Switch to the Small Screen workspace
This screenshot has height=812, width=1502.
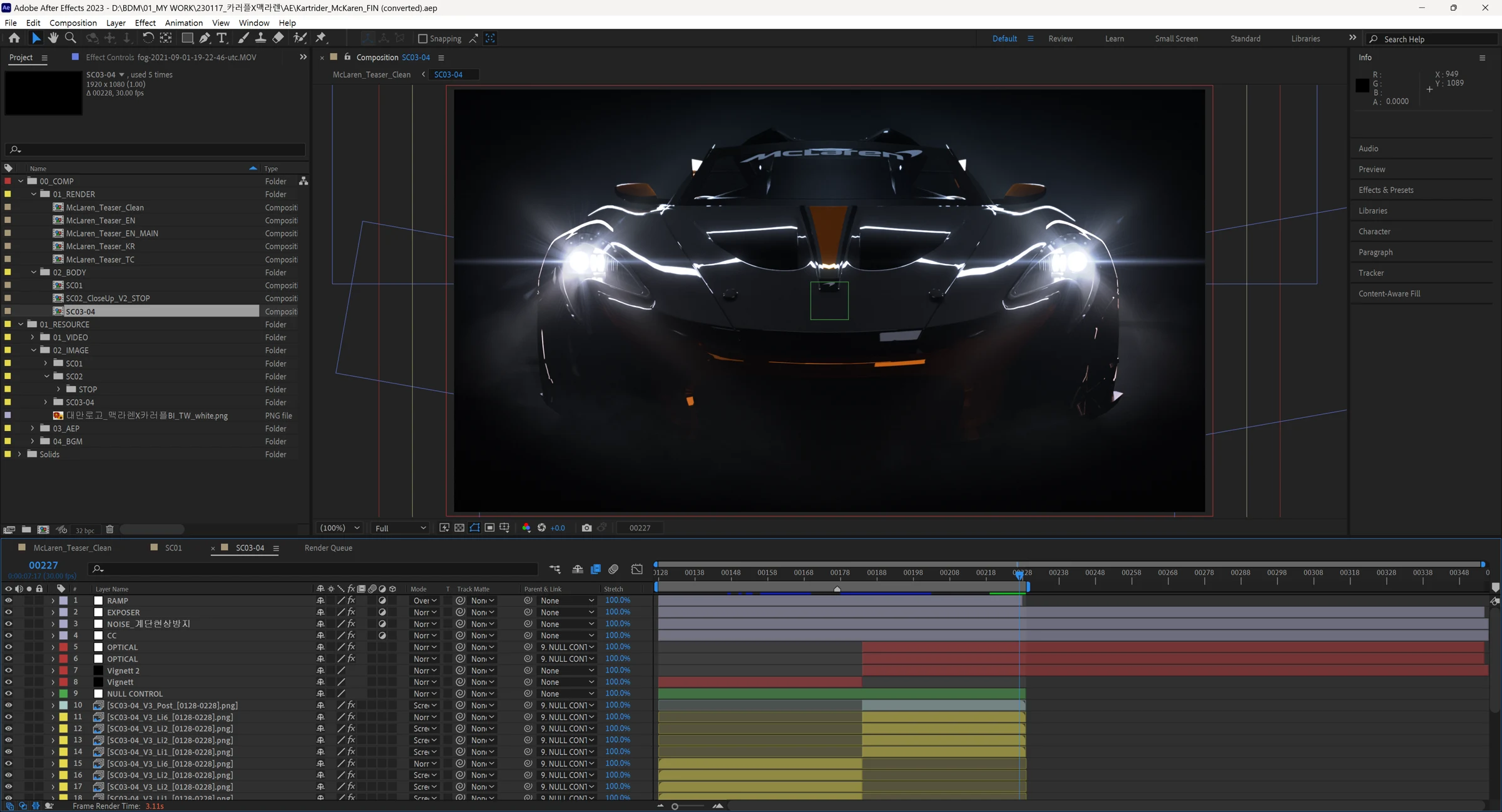(x=1177, y=39)
